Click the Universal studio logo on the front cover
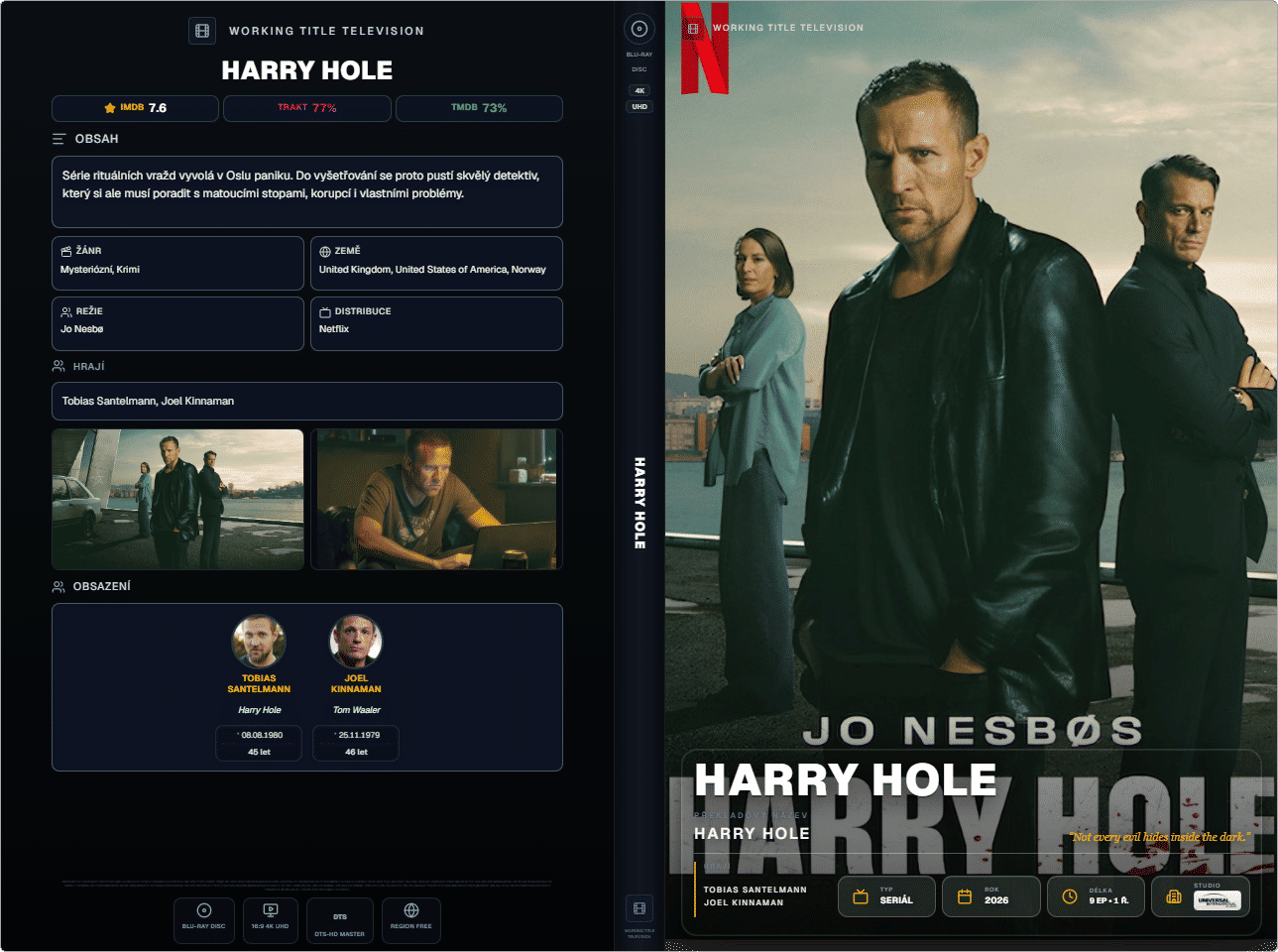 pyautogui.click(x=1217, y=901)
